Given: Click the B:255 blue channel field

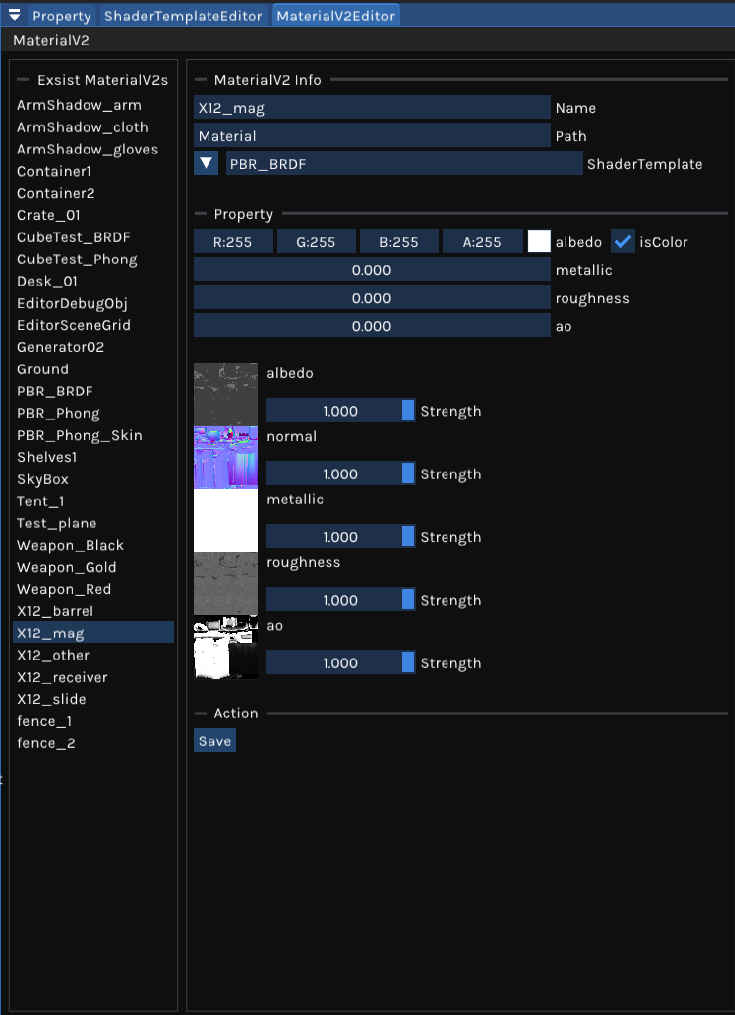Looking at the screenshot, I should tap(399, 241).
